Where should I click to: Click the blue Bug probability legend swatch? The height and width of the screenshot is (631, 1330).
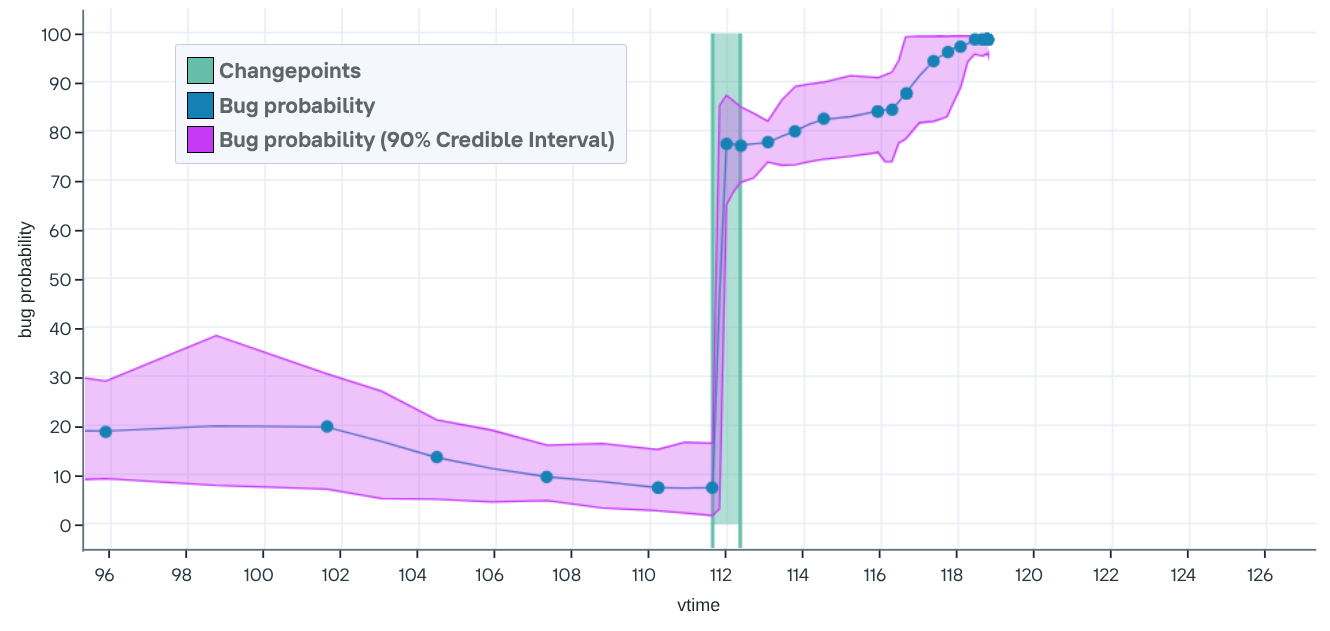tap(200, 106)
